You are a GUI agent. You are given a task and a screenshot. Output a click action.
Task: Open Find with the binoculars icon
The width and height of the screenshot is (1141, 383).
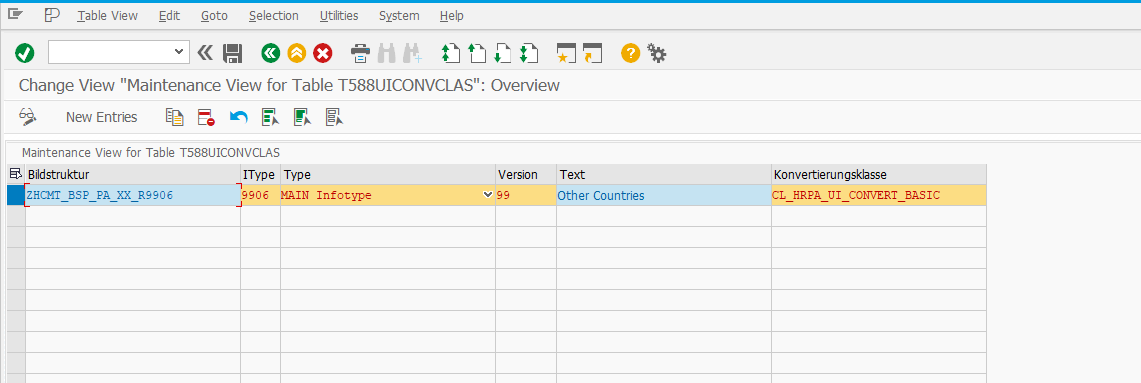click(x=387, y=52)
